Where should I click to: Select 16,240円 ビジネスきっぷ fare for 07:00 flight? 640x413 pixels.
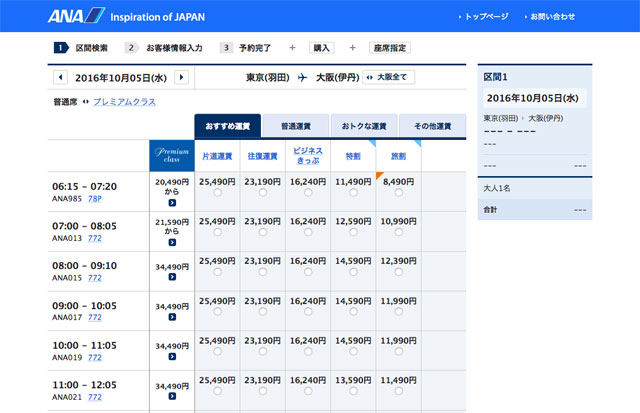[308, 233]
